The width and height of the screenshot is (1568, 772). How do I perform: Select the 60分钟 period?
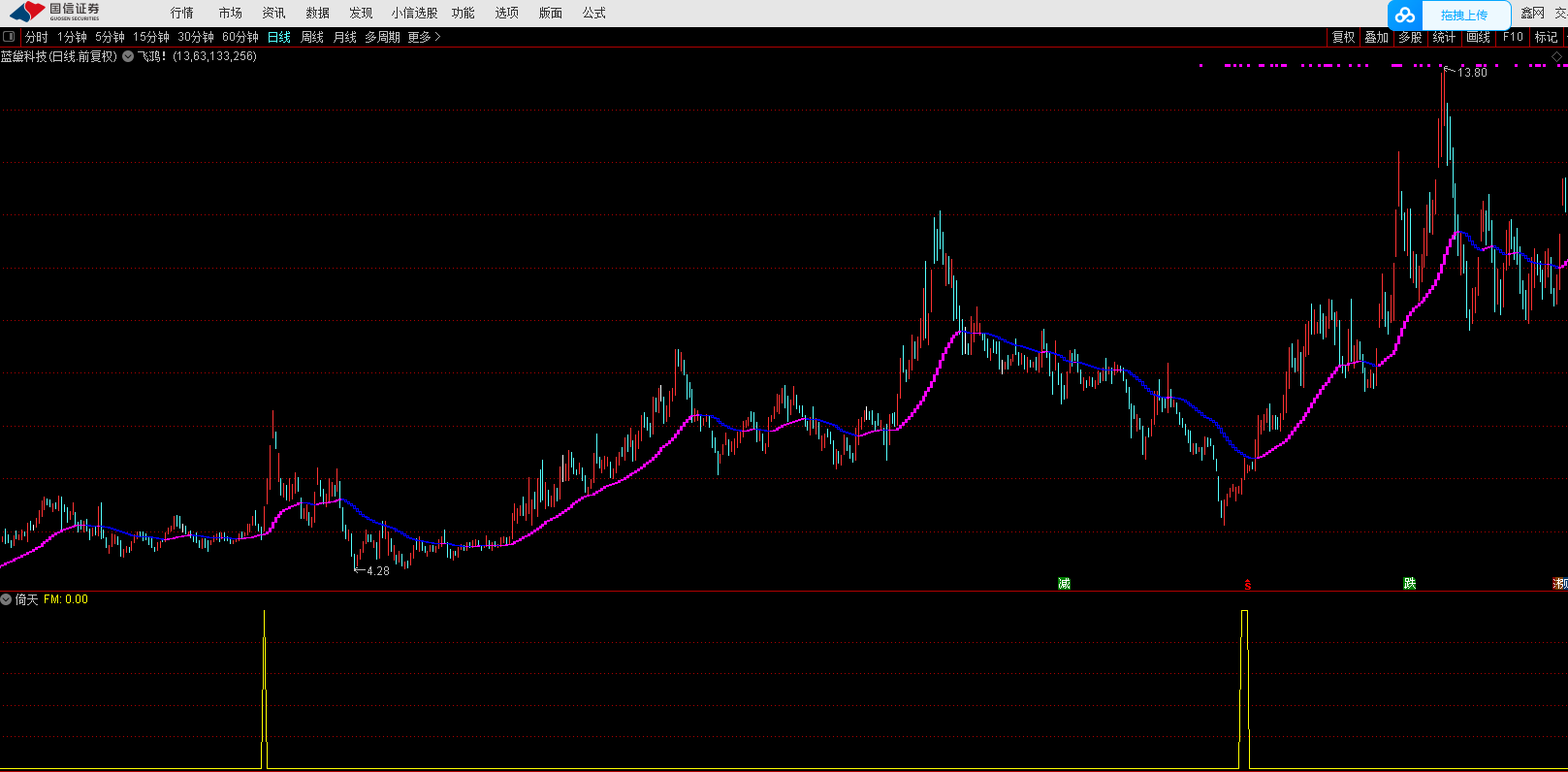pos(240,37)
